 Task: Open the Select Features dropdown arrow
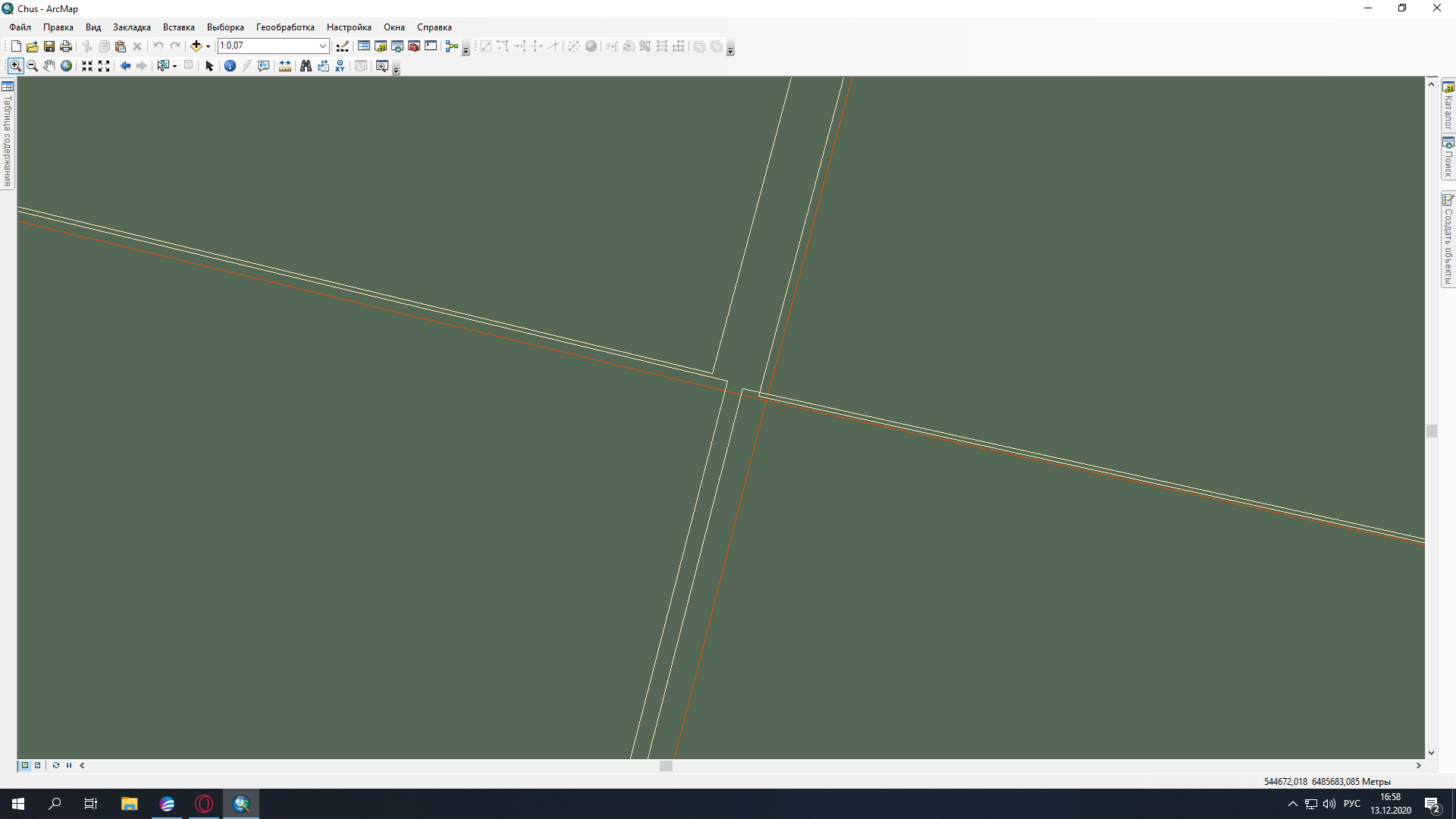[x=174, y=66]
